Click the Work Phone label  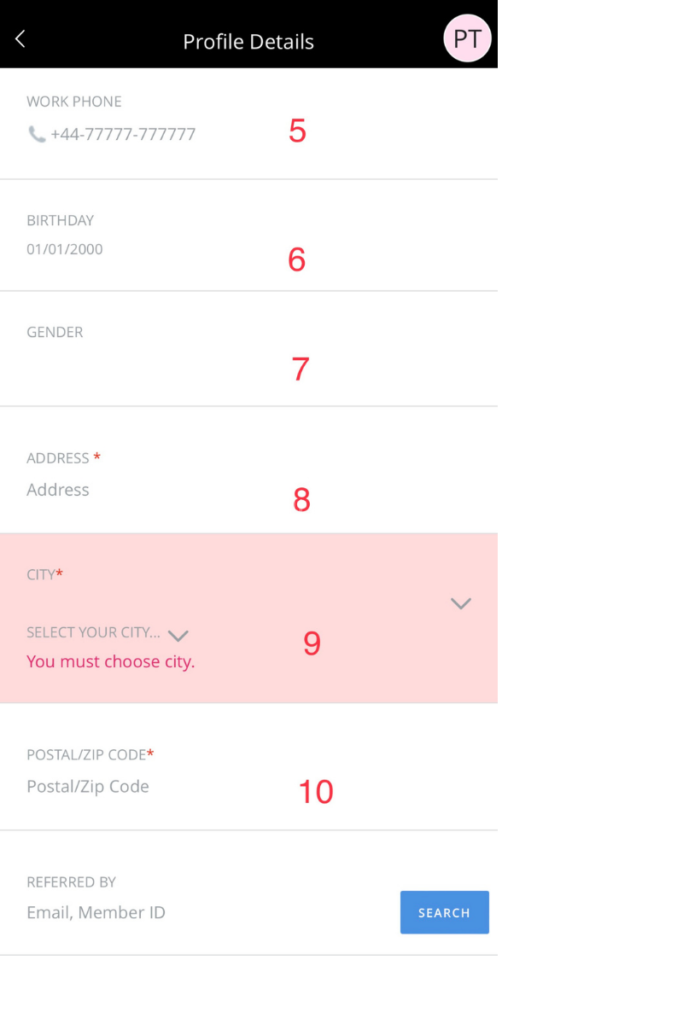(x=74, y=102)
